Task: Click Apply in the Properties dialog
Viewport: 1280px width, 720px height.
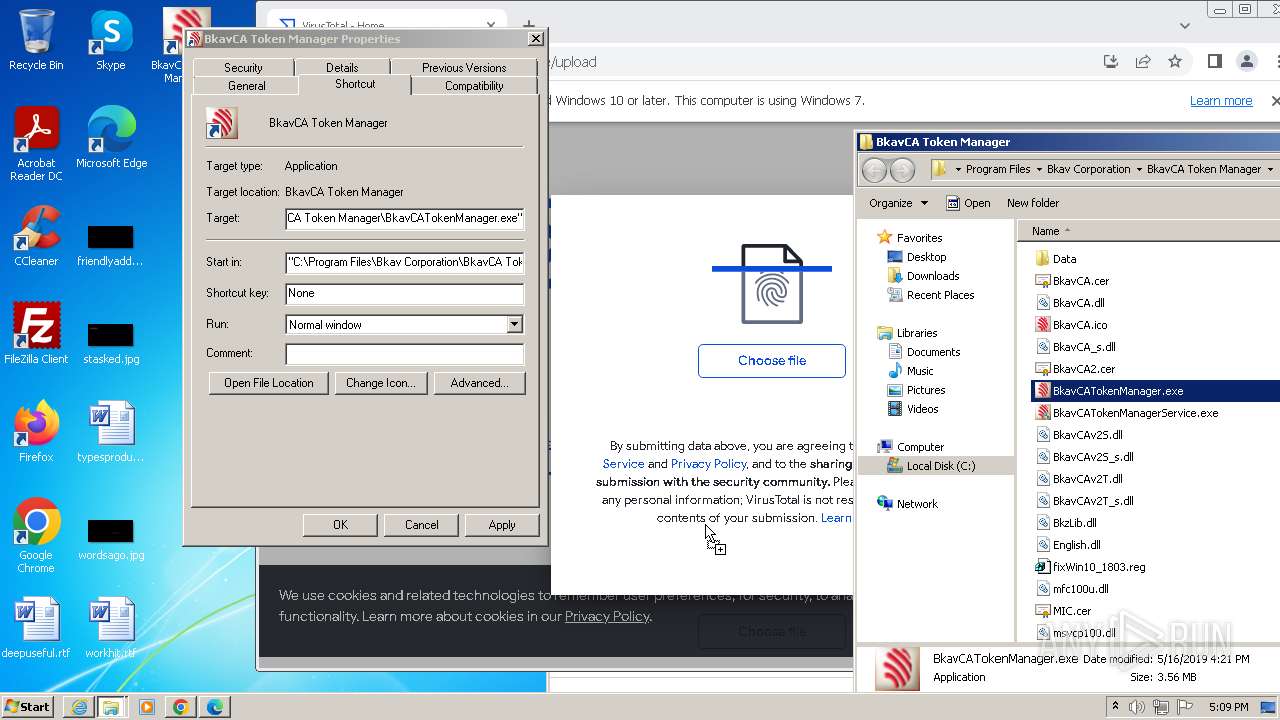Action: tap(502, 525)
